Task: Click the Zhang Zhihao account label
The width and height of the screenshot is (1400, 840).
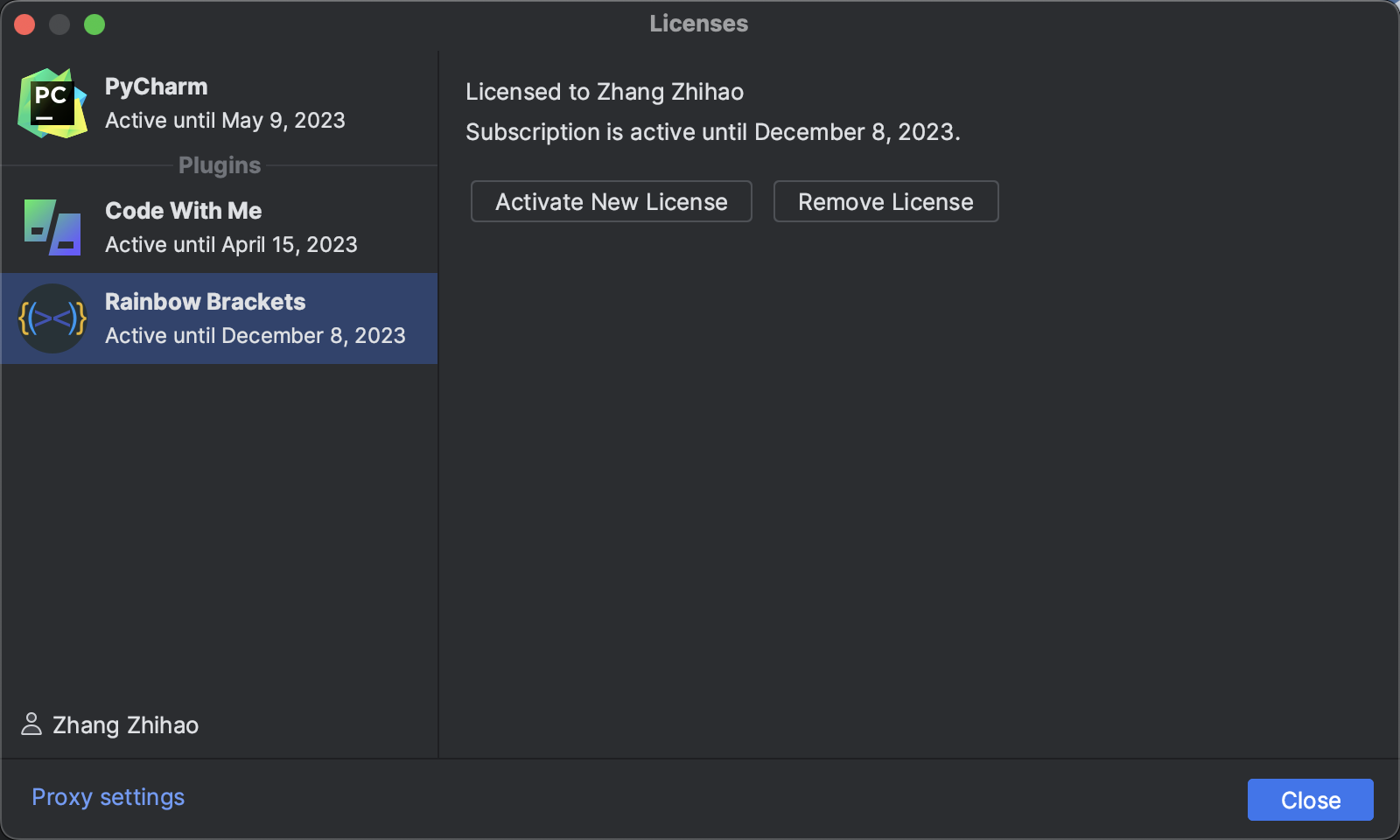Action: point(124,724)
